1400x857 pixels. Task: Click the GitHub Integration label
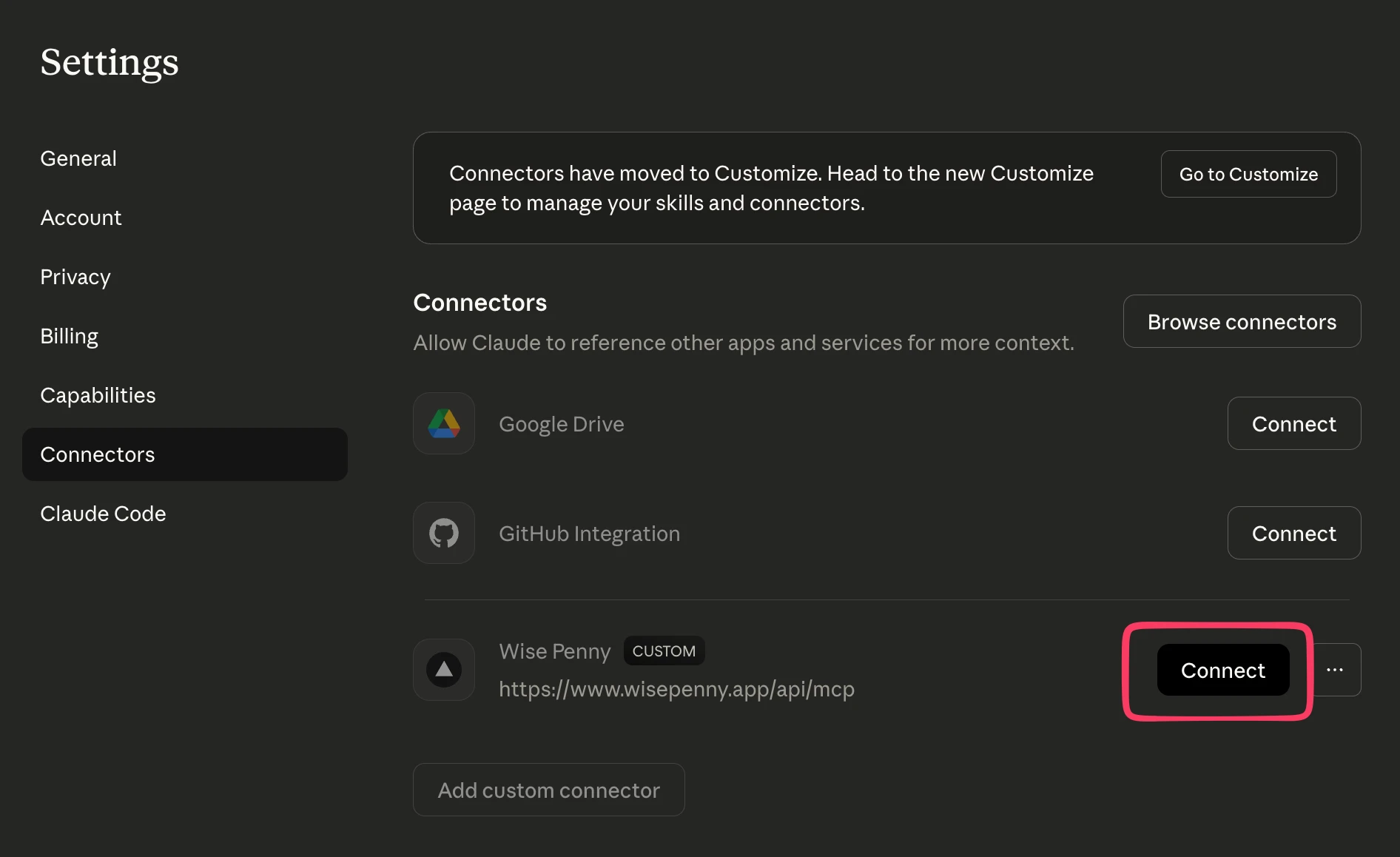[x=589, y=534]
